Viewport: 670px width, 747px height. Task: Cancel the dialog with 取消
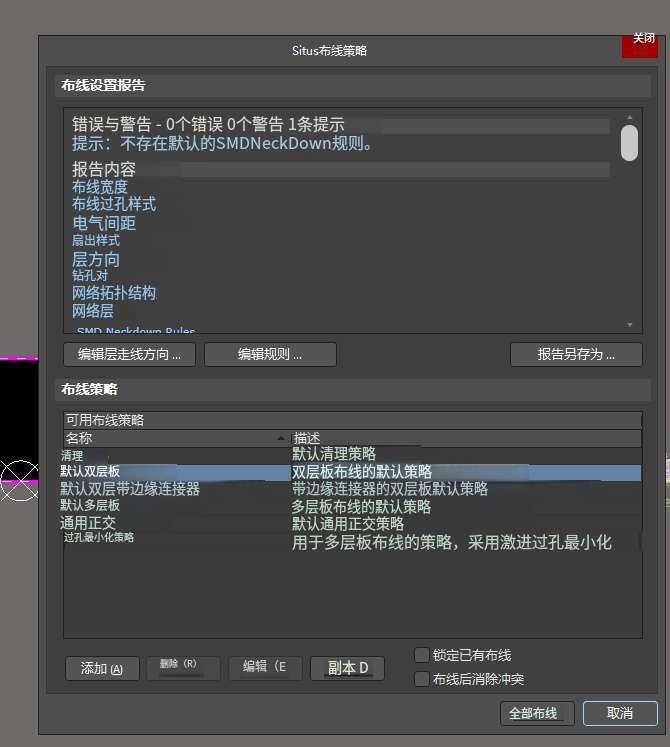[620, 713]
